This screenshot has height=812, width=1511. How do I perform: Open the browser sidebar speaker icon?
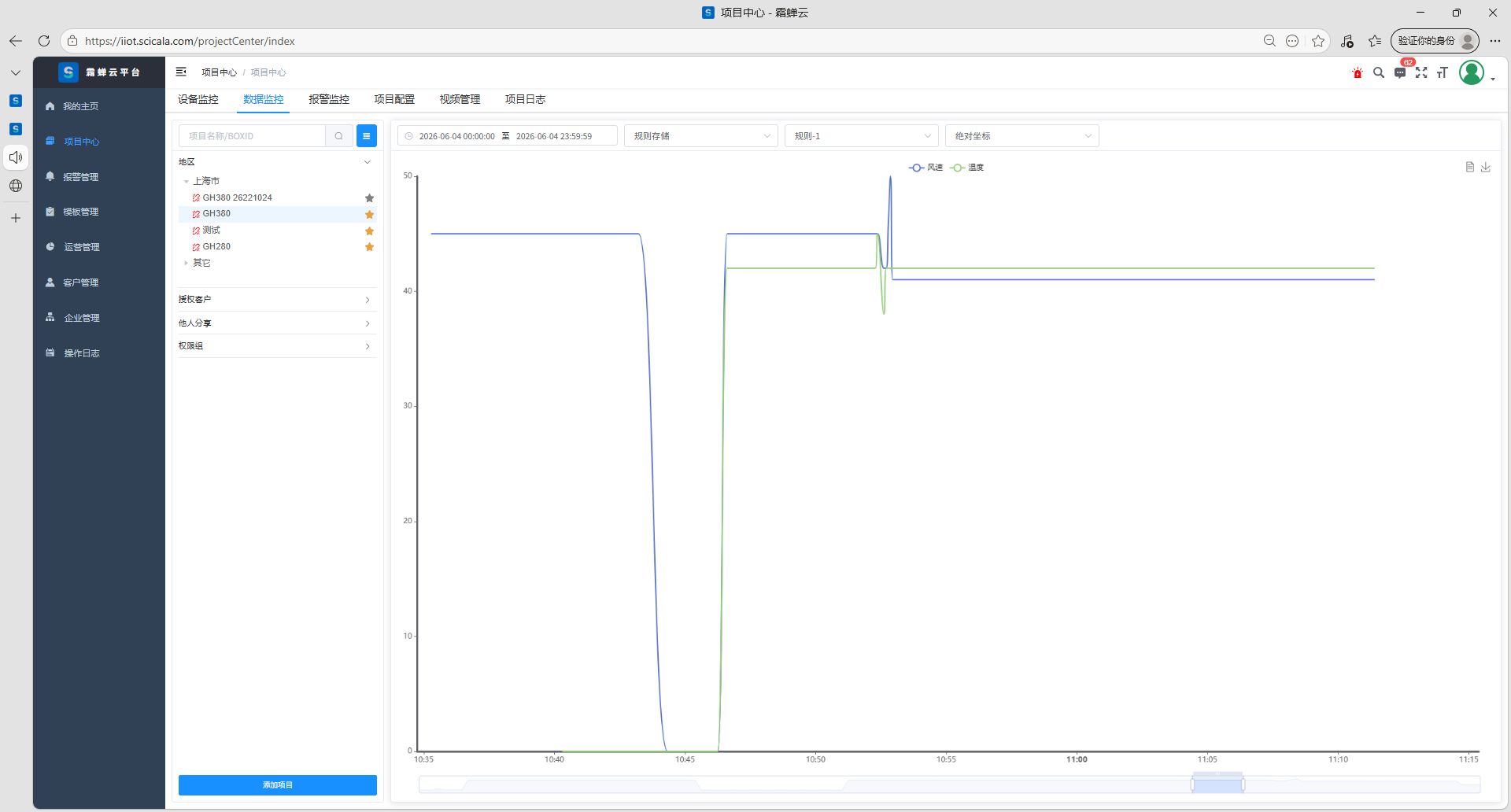coord(16,157)
